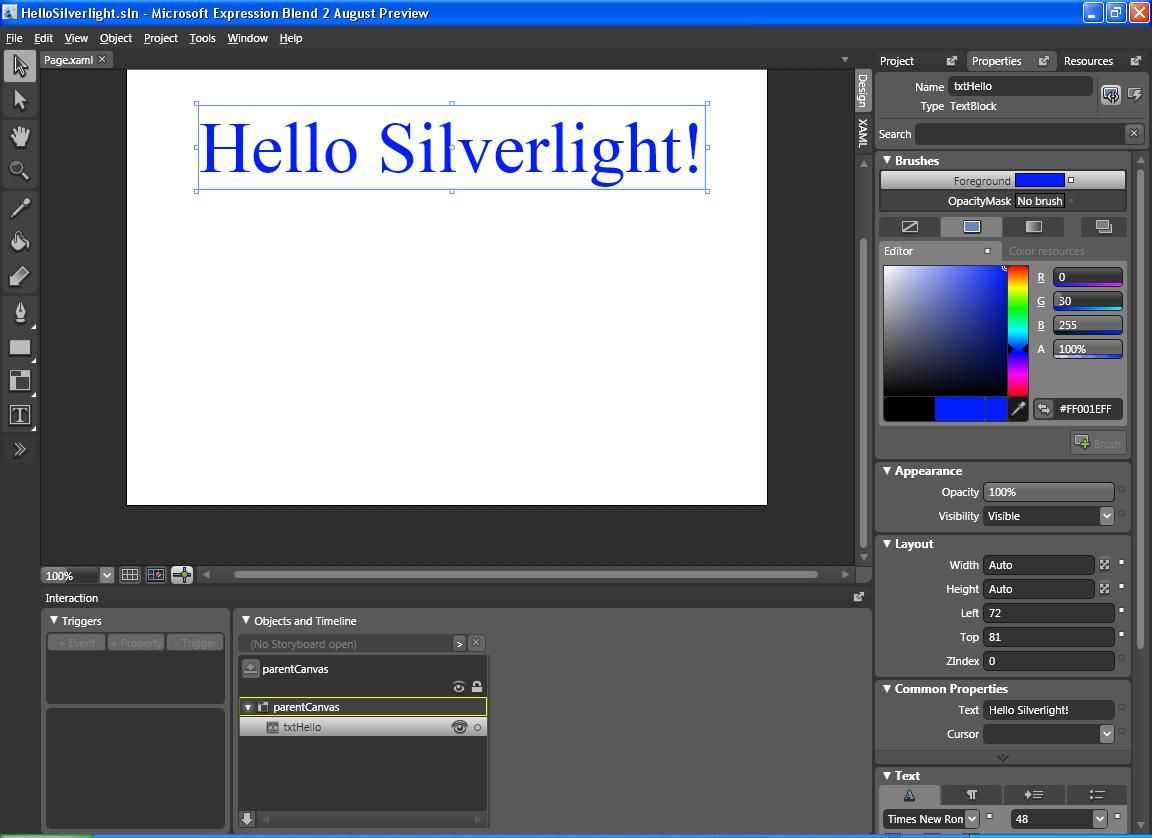This screenshot has width=1152, height=838.
Task: Select the Grid layout panel tool
Action: (20, 380)
